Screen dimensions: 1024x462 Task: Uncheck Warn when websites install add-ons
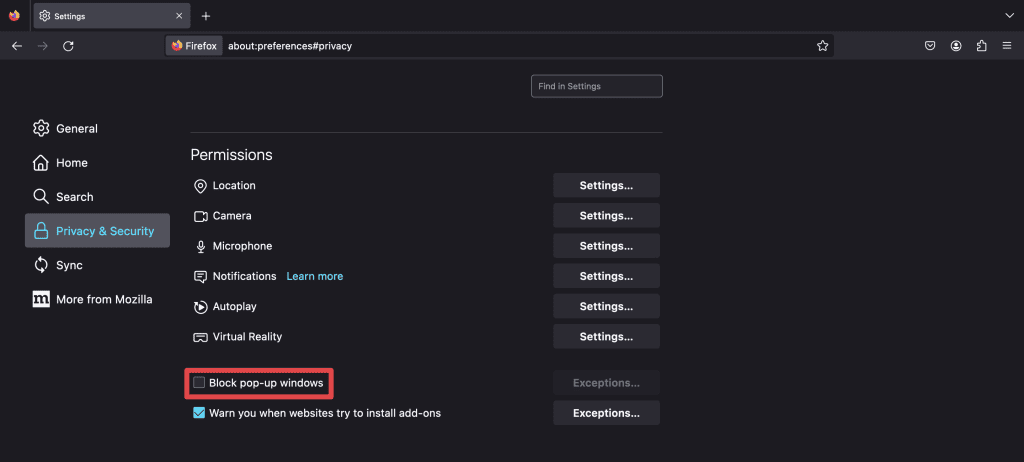199,413
